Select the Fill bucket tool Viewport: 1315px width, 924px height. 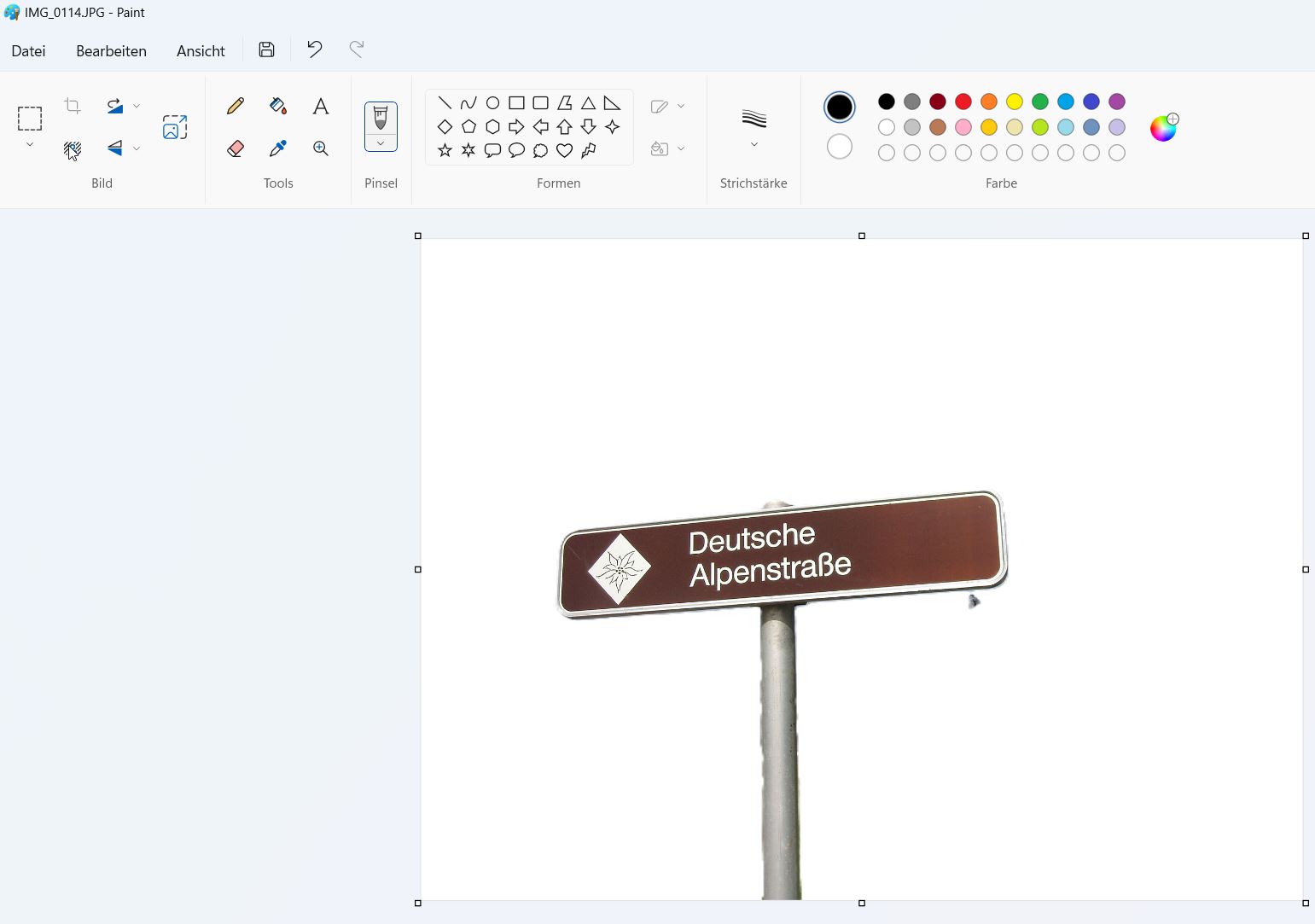coord(277,106)
